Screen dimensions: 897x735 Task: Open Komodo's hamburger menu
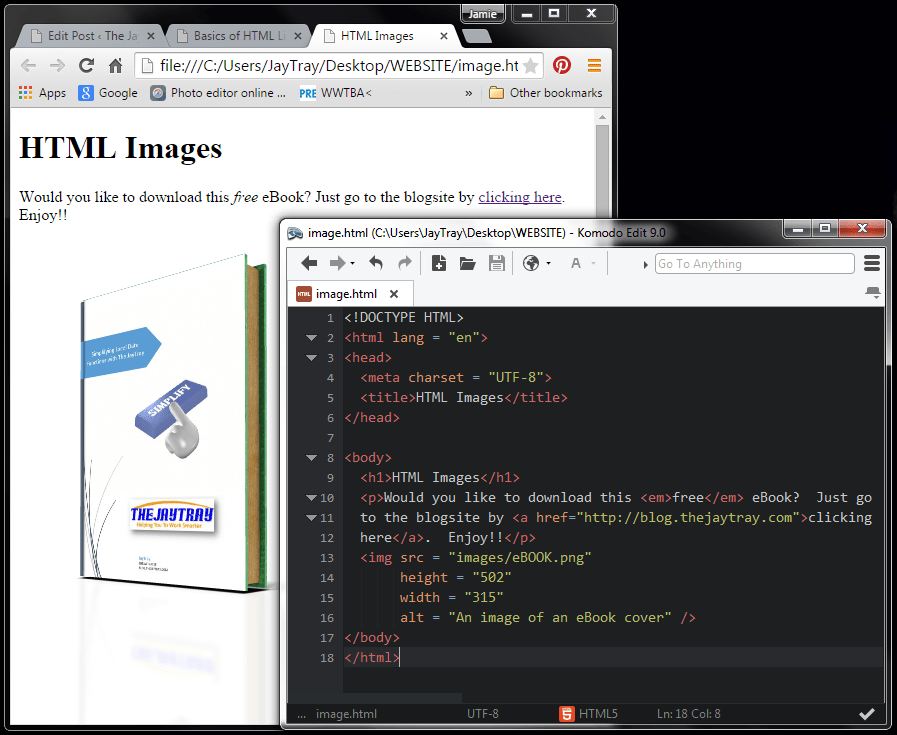point(871,264)
